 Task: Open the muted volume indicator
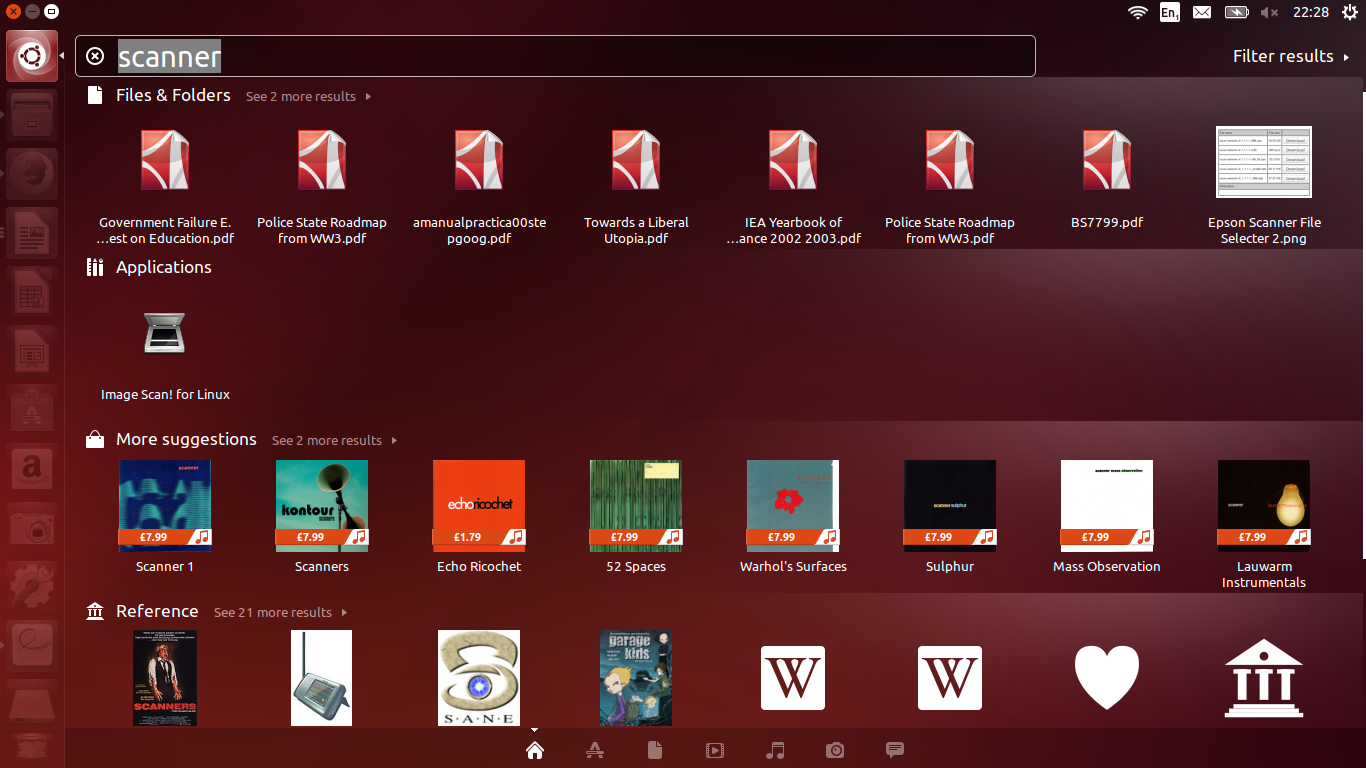pyautogui.click(x=1269, y=12)
